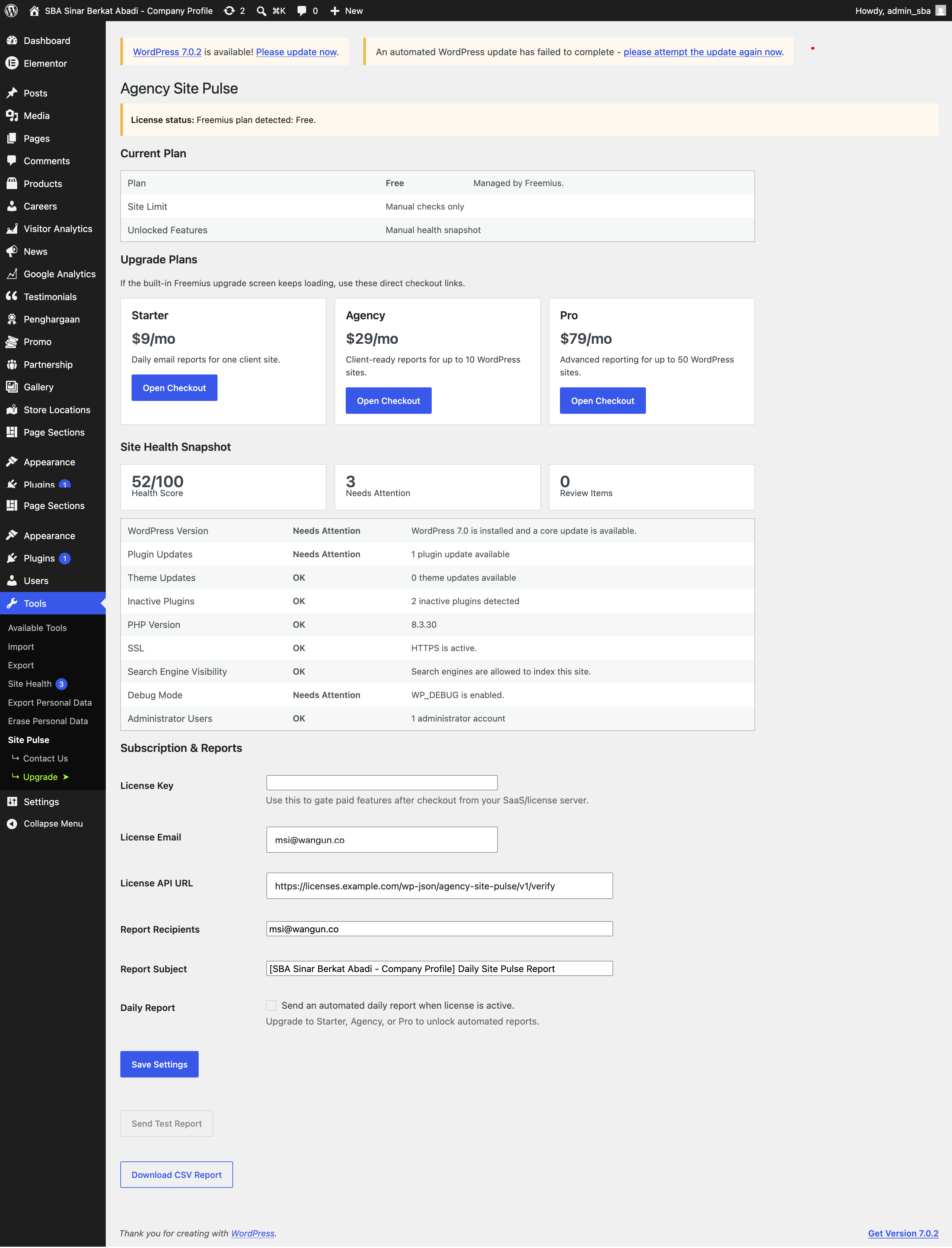Click the Promo tickets icon
The width and height of the screenshot is (952, 1248).
12,342
